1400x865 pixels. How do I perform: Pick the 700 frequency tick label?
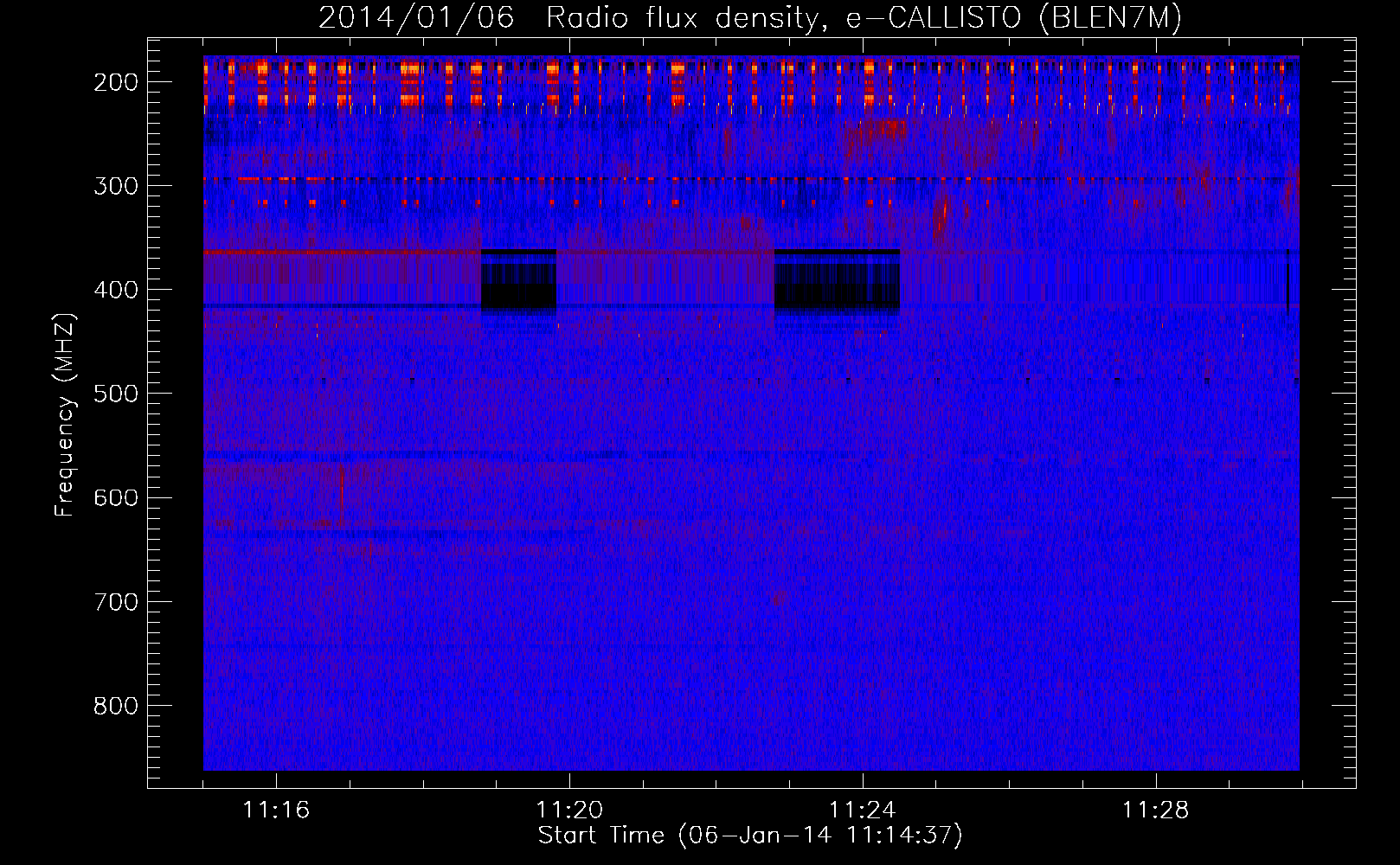pos(116,602)
